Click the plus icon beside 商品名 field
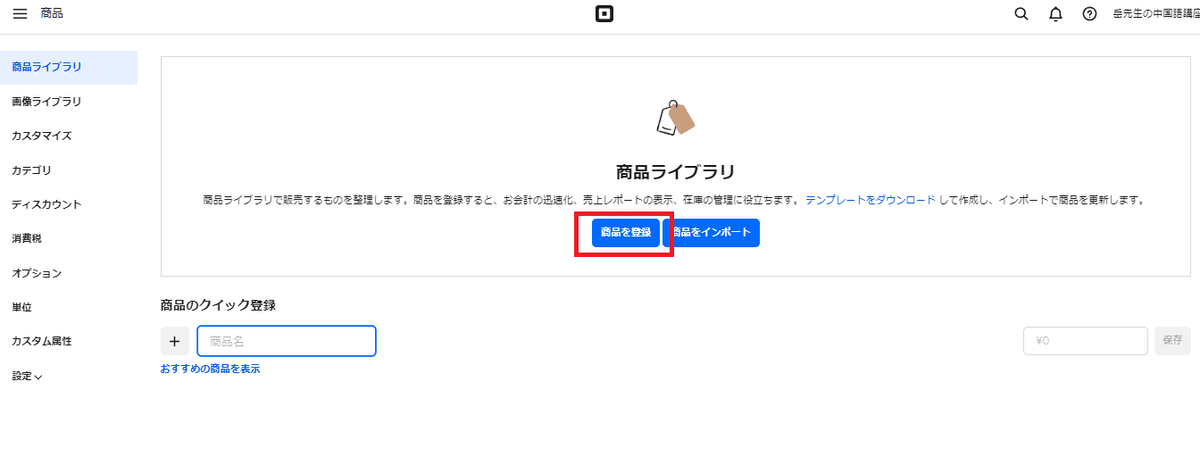Screen dimensions: 1200x456 174,341
